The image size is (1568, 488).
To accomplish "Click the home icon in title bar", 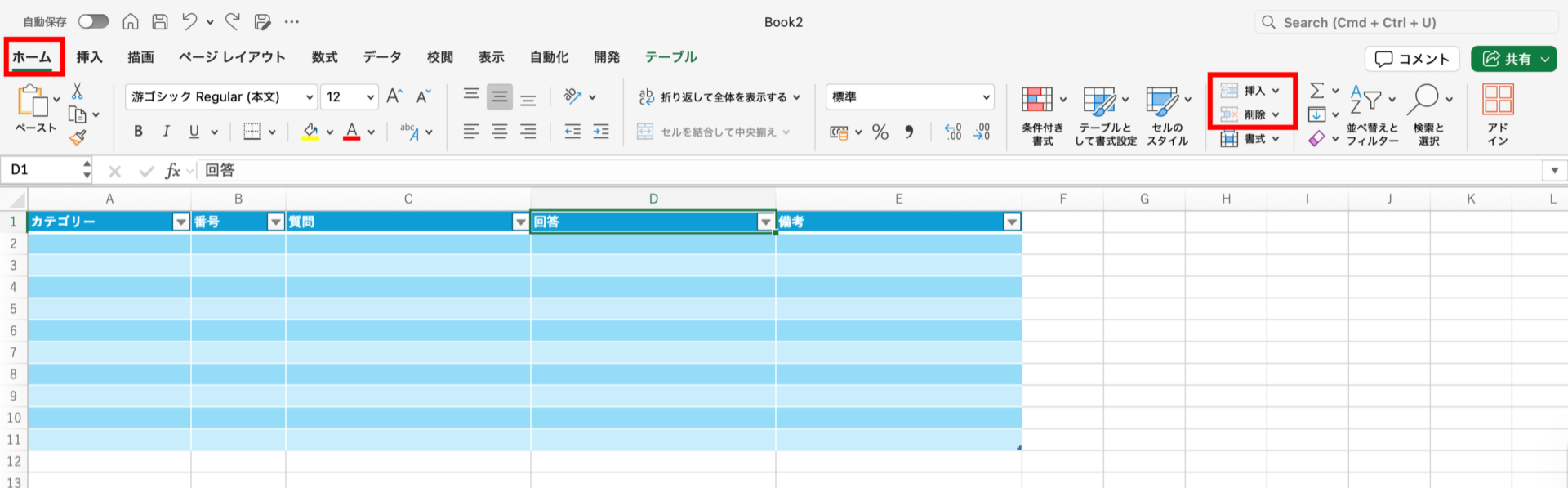I will pos(130,21).
